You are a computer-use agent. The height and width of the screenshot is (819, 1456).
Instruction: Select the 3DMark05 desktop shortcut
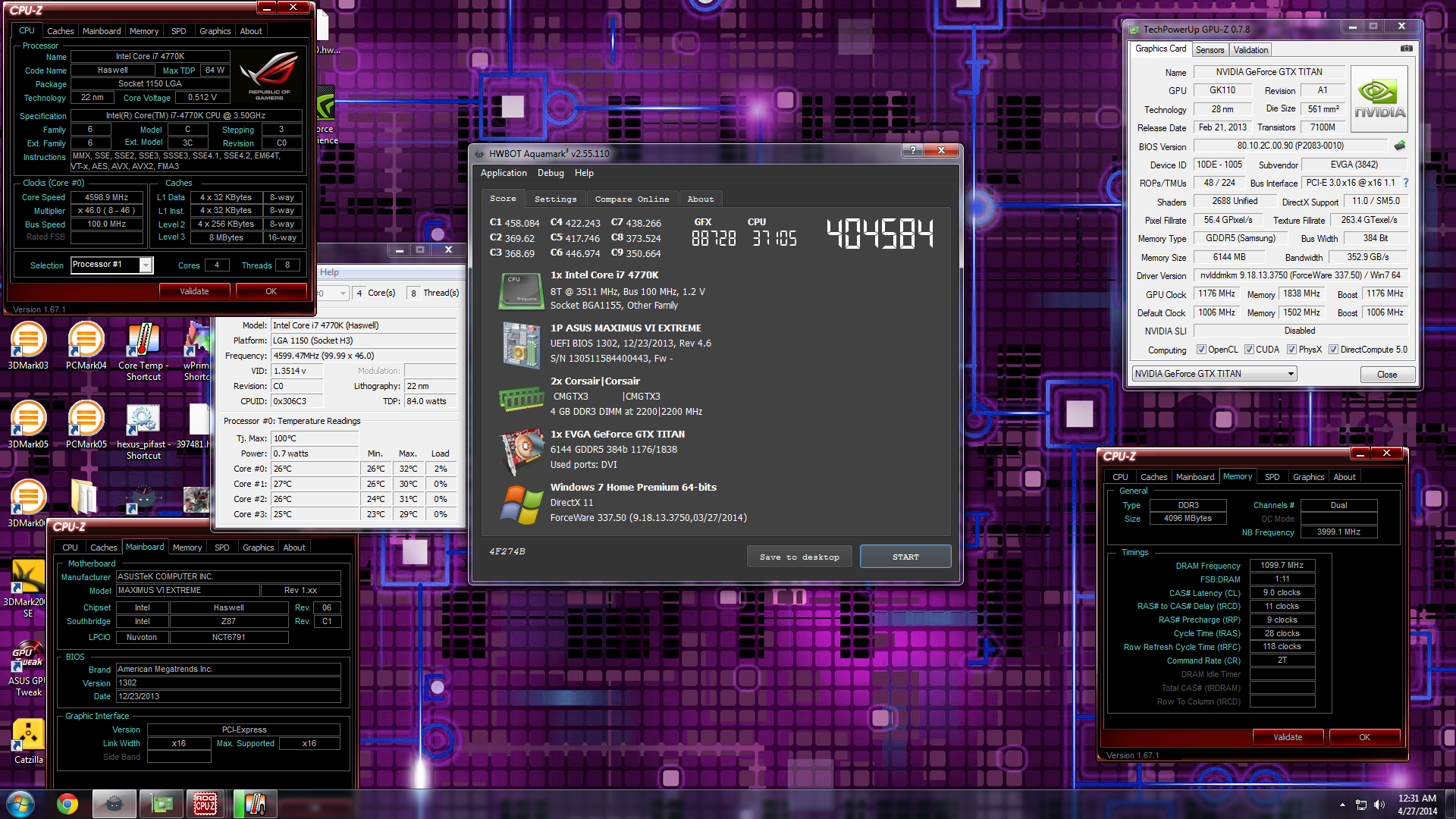(28, 425)
